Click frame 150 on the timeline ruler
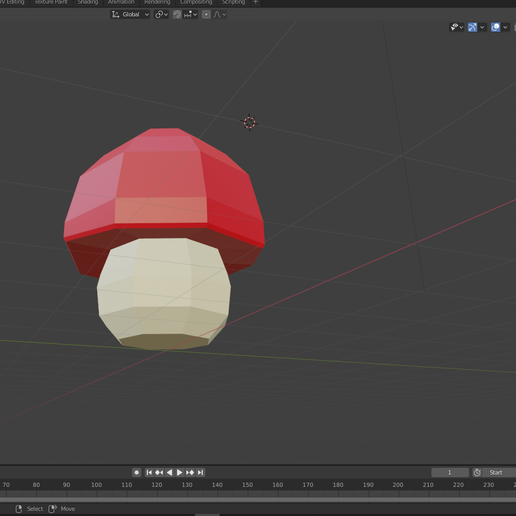 point(247,485)
